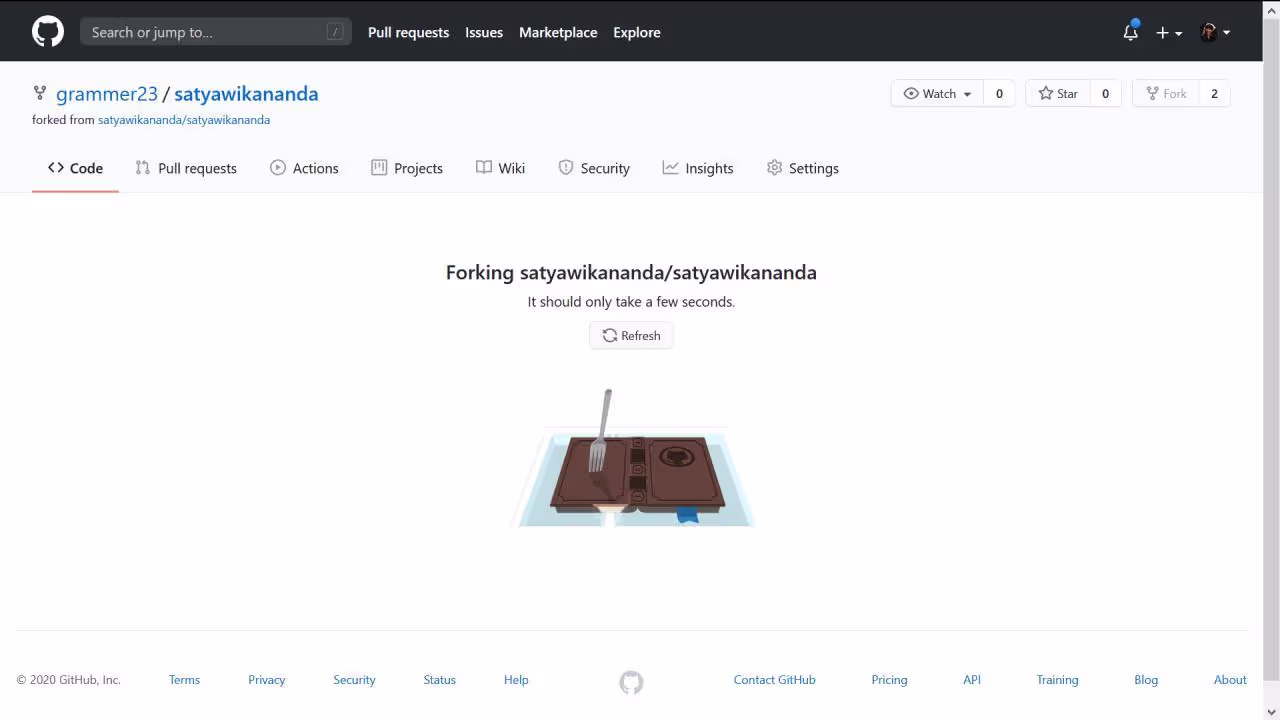The image size is (1280, 720).
Task: Open the Projects tab
Action: 407,168
